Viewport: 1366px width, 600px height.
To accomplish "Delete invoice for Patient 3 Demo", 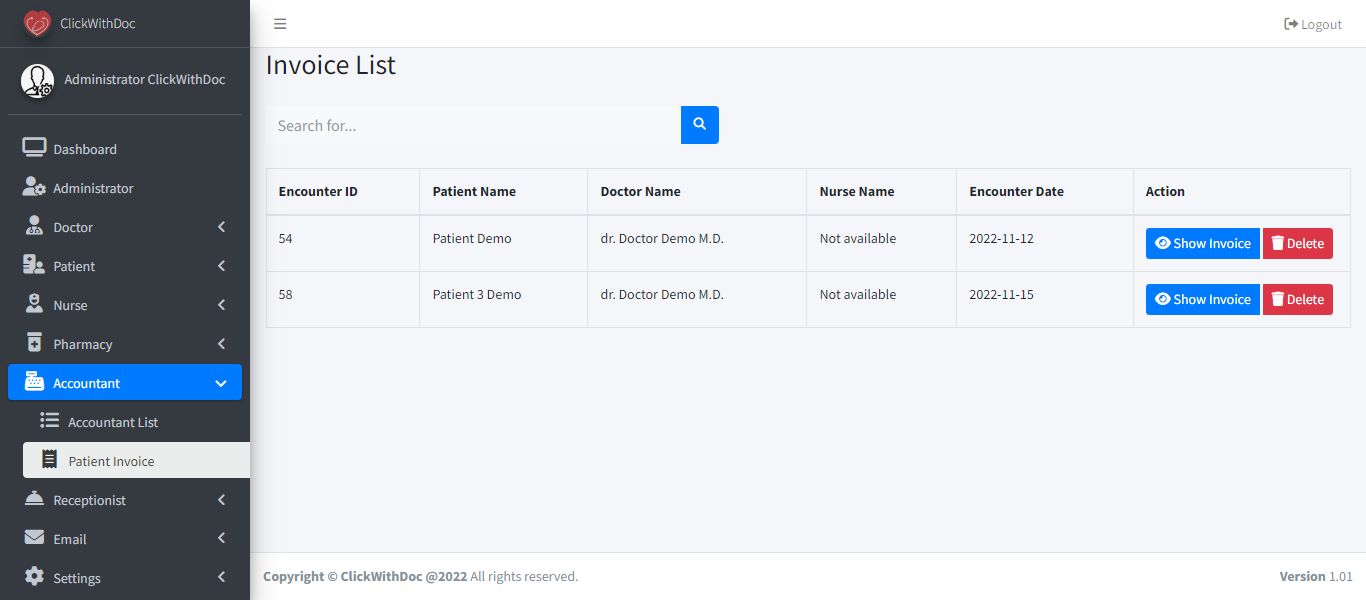I will tap(1297, 299).
